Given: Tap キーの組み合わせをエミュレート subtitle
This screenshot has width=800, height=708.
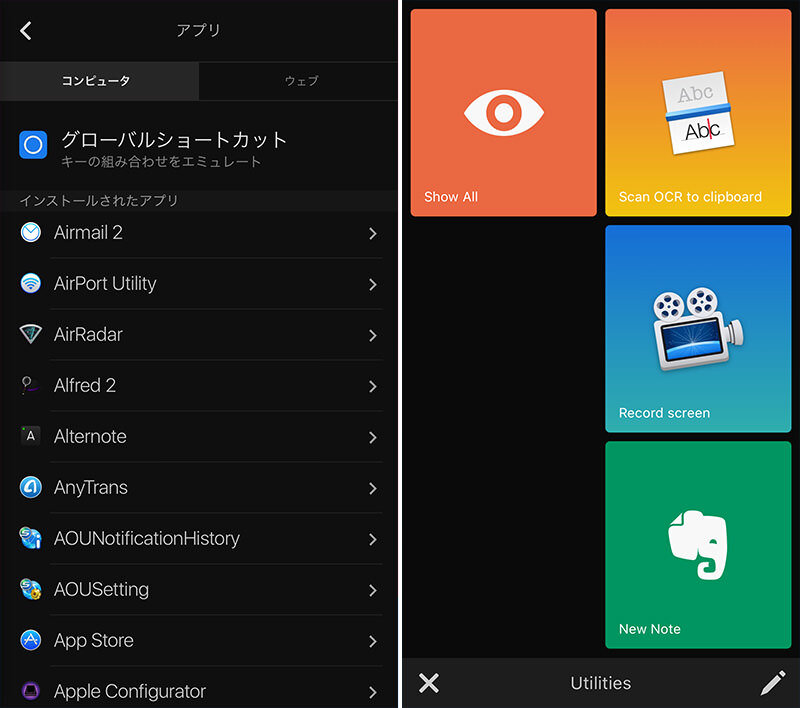Looking at the screenshot, I should coord(161,162).
